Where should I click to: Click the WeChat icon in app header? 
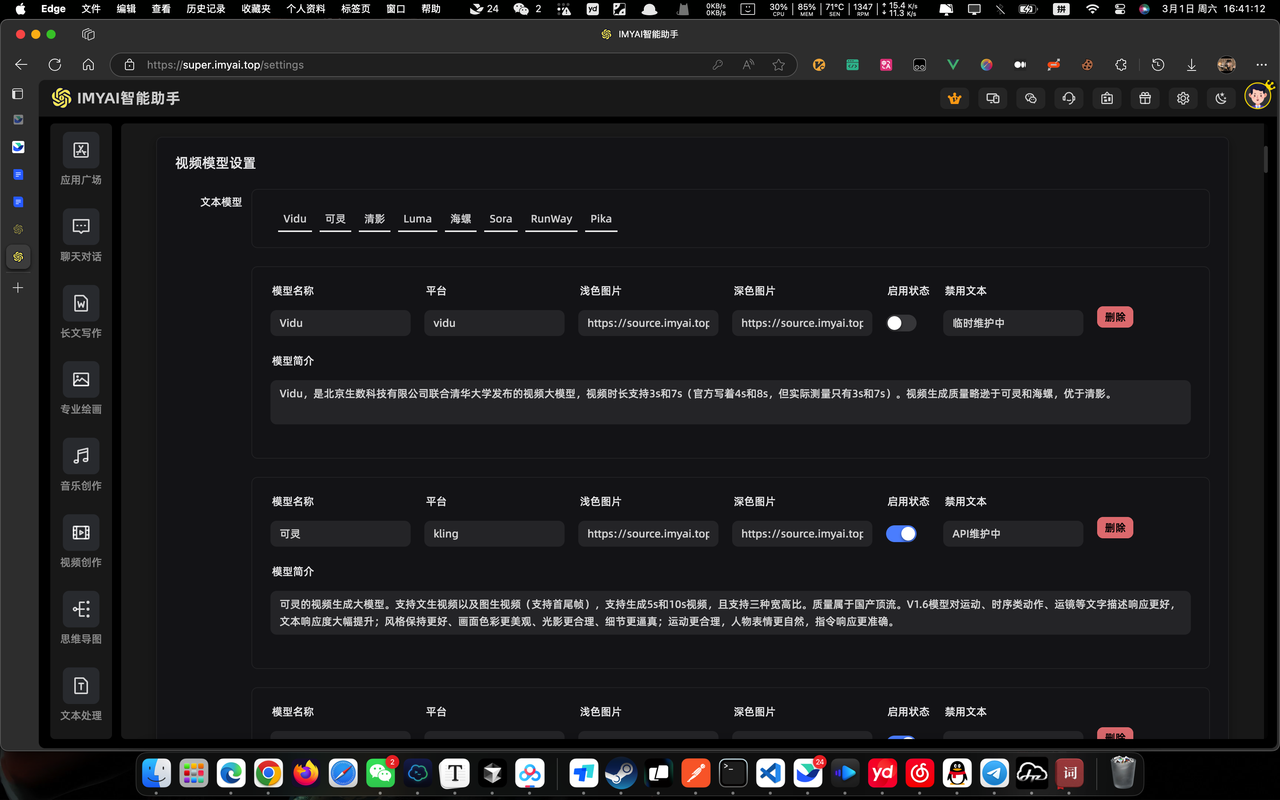click(1031, 98)
